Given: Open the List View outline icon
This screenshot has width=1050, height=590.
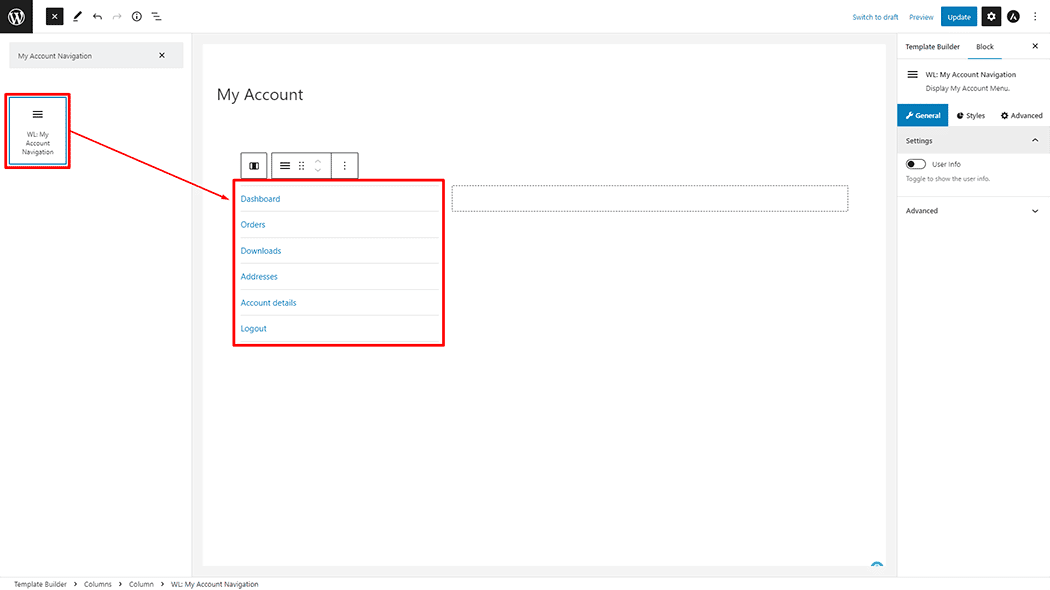Looking at the screenshot, I should click(x=156, y=16).
